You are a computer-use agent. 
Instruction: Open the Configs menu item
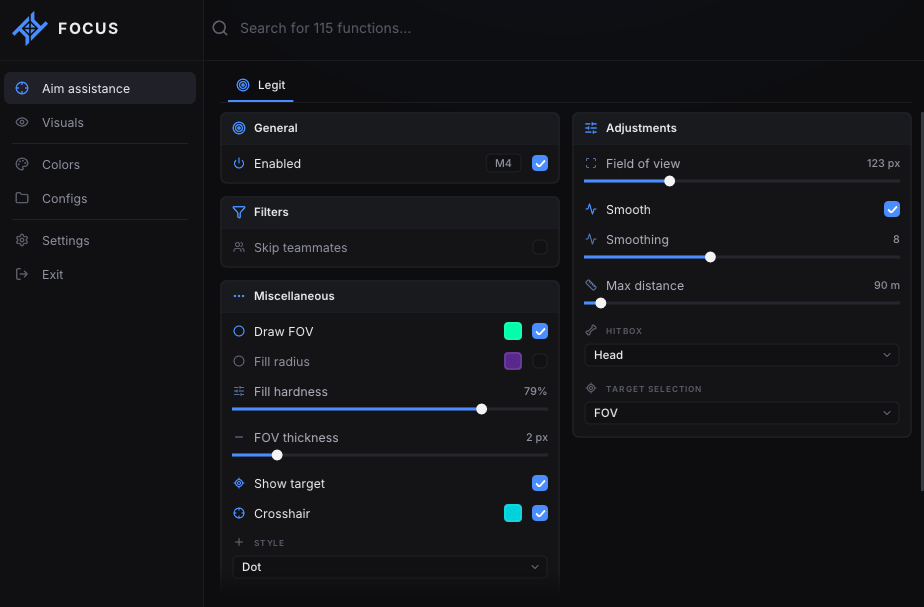click(100, 199)
